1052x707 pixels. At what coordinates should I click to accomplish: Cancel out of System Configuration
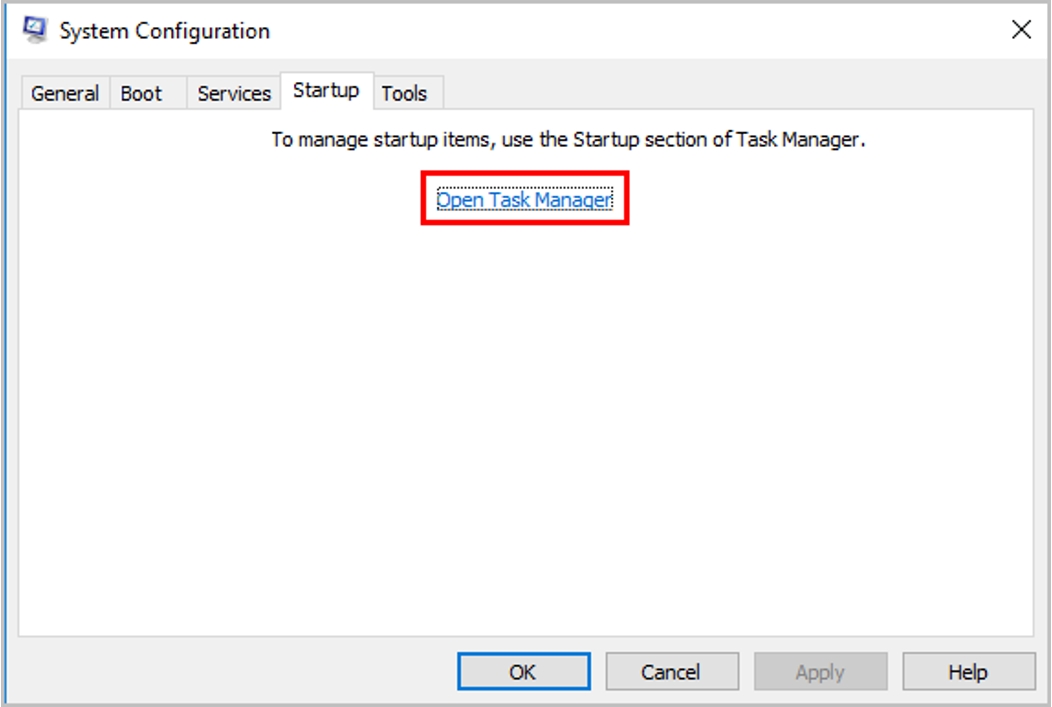(672, 671)
